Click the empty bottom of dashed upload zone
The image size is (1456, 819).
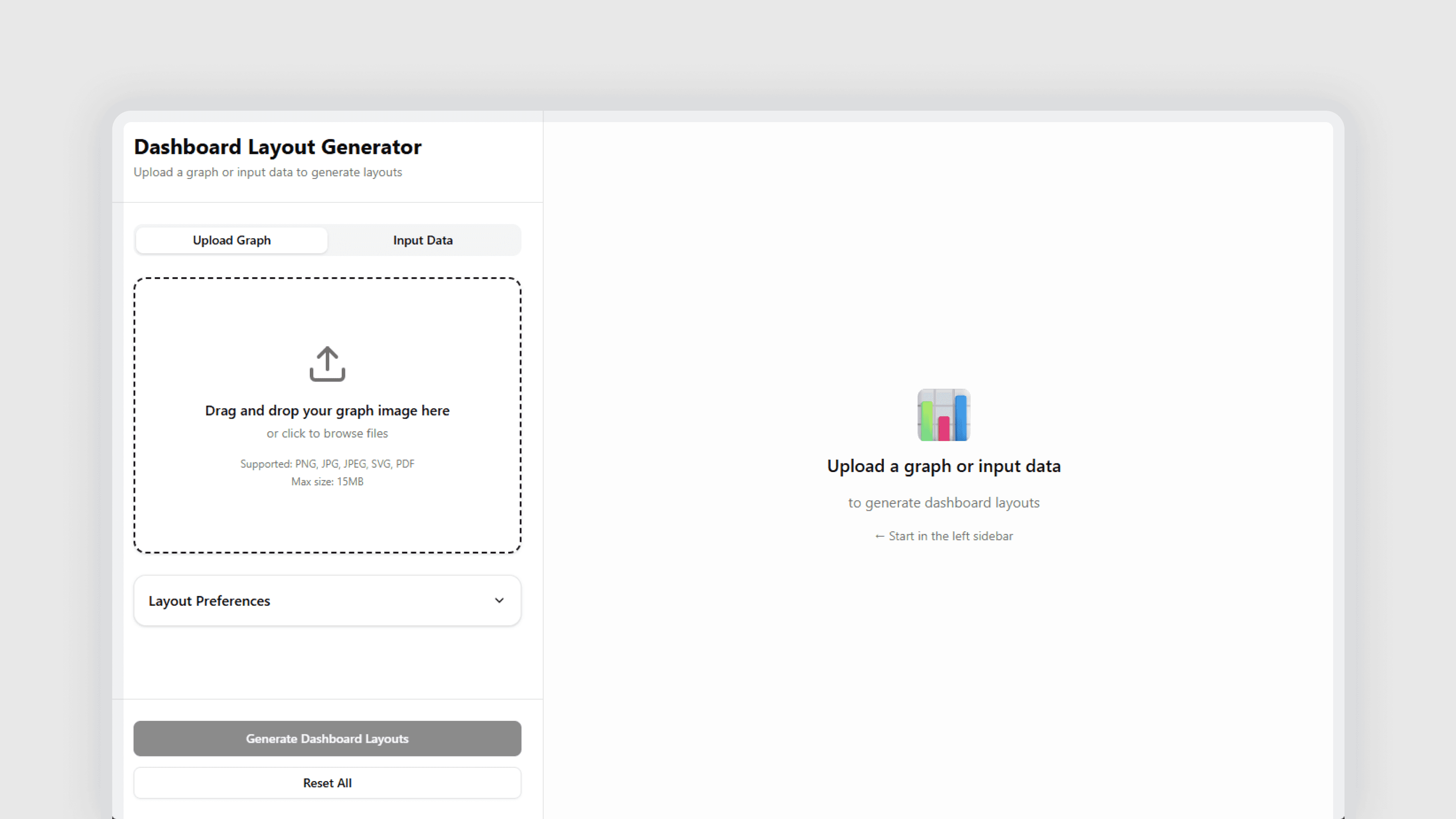pos(327,523)
